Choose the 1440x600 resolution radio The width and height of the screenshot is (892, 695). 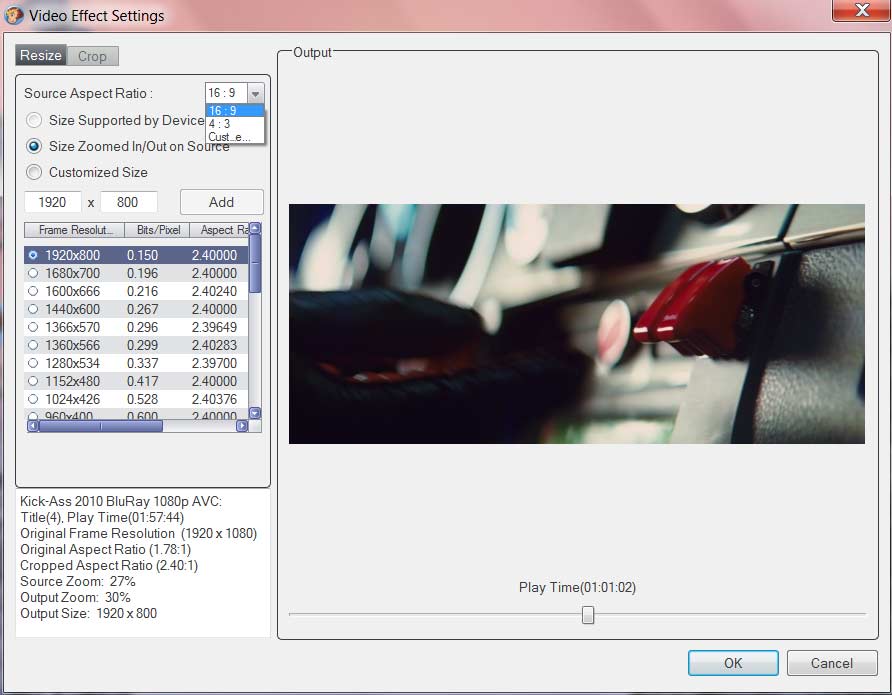tap(33, 309)
